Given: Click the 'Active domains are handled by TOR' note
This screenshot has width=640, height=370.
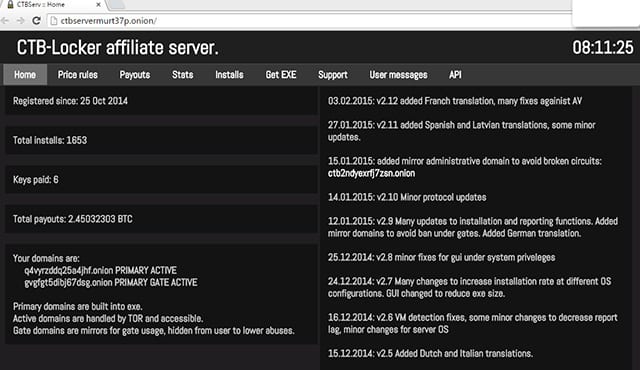Looking at the screenshot, I should (x=108, y=318).
